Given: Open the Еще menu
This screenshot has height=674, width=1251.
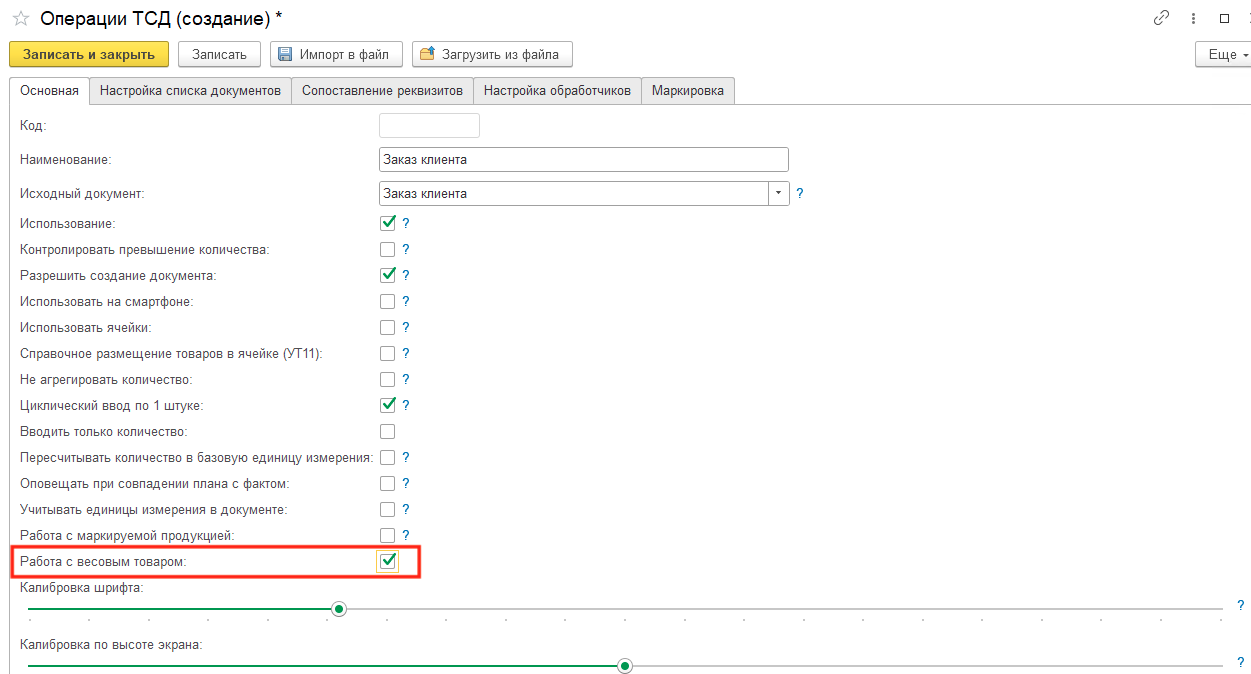Looking at the screenshot, I should (x=1224, y=54).
